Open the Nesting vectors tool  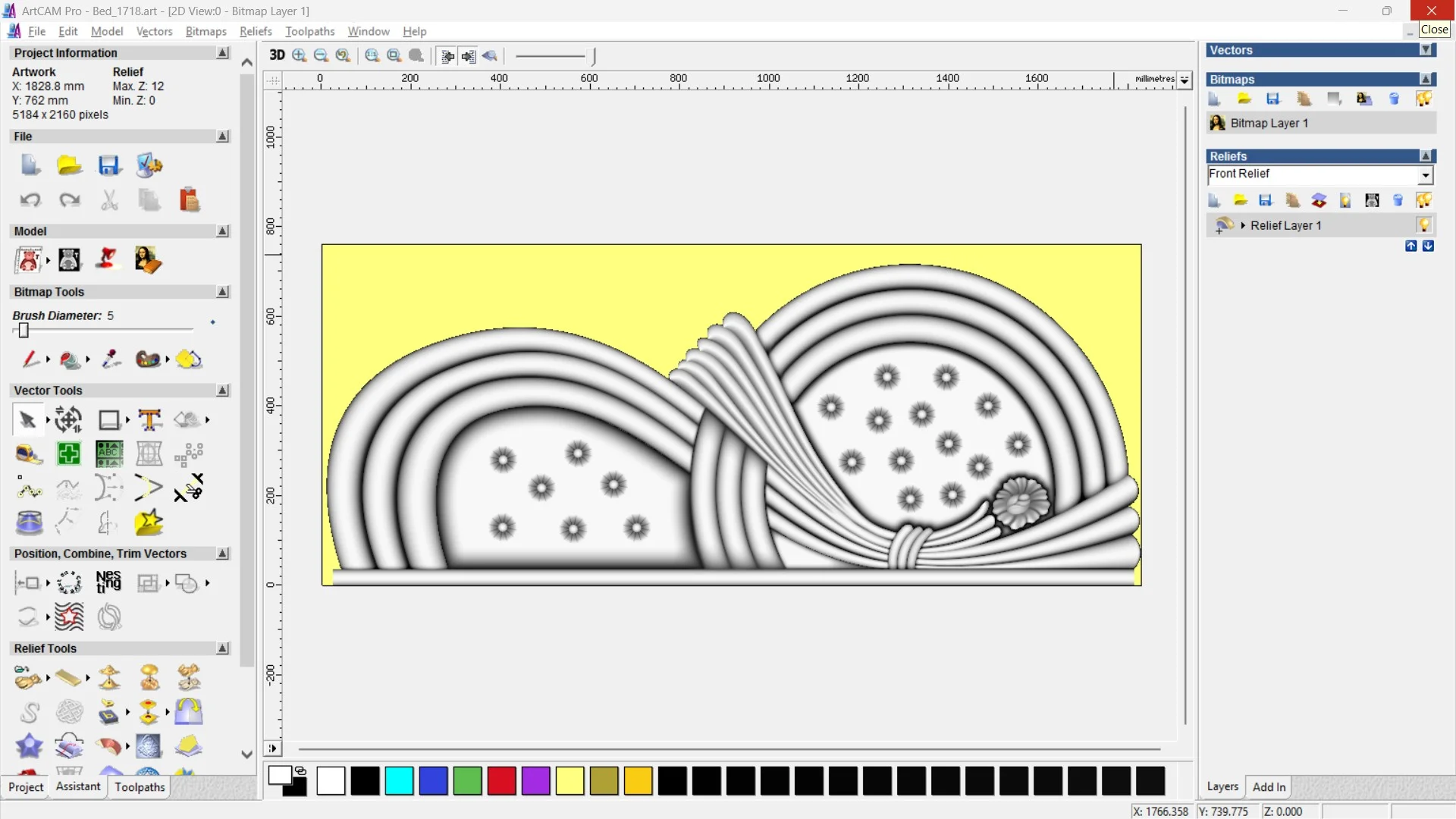point(108,582)
